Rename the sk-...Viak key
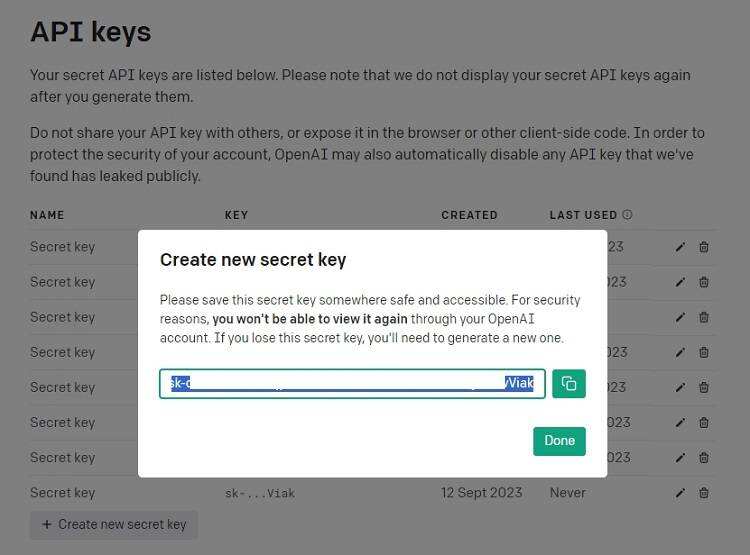The width and height of the screenshot is (750, 555). pyautogui.click(x=680, y=492)
